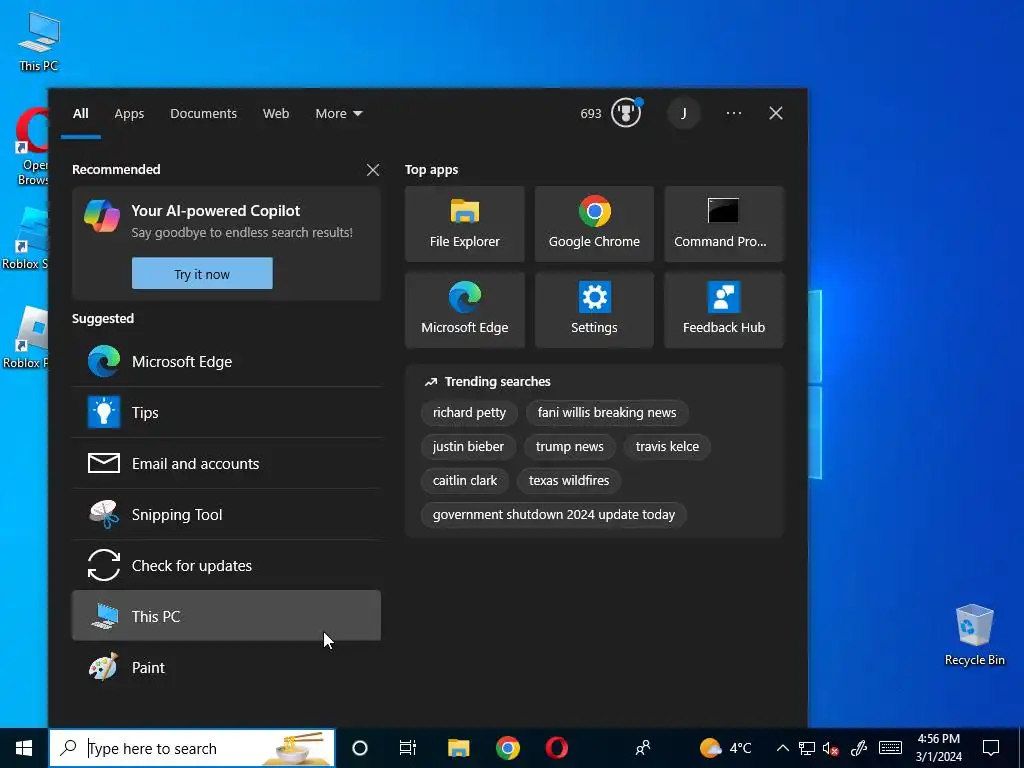1024x768 pixels.
Task: Open File Explorer on the taskbar
Action: [x=458, y=748]
